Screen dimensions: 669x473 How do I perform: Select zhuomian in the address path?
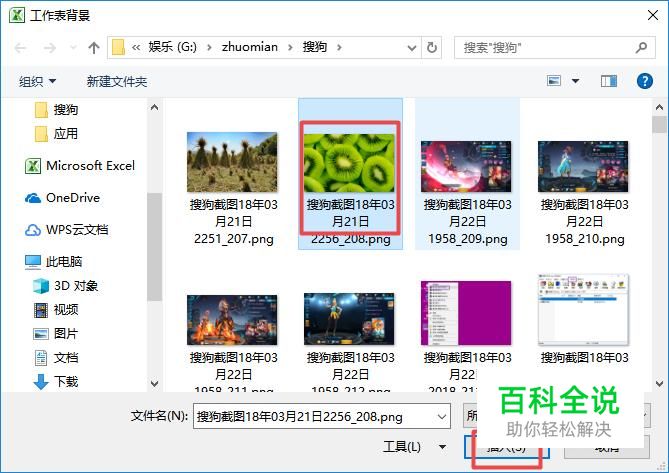point(250,47)
